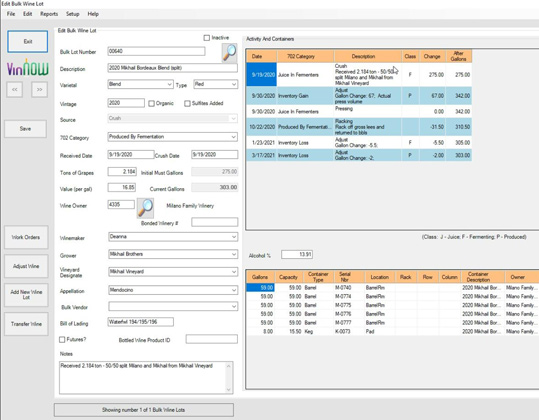Screen dimensions: 539x420
Task: Click the Bonded Winery # field
Action: click(214, 222)
